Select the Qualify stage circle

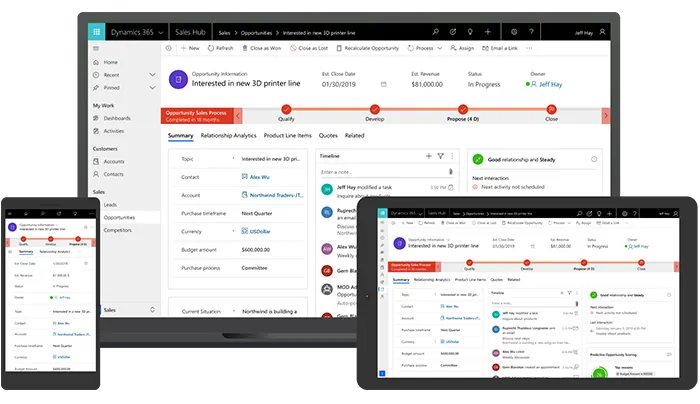coord(286,110)
